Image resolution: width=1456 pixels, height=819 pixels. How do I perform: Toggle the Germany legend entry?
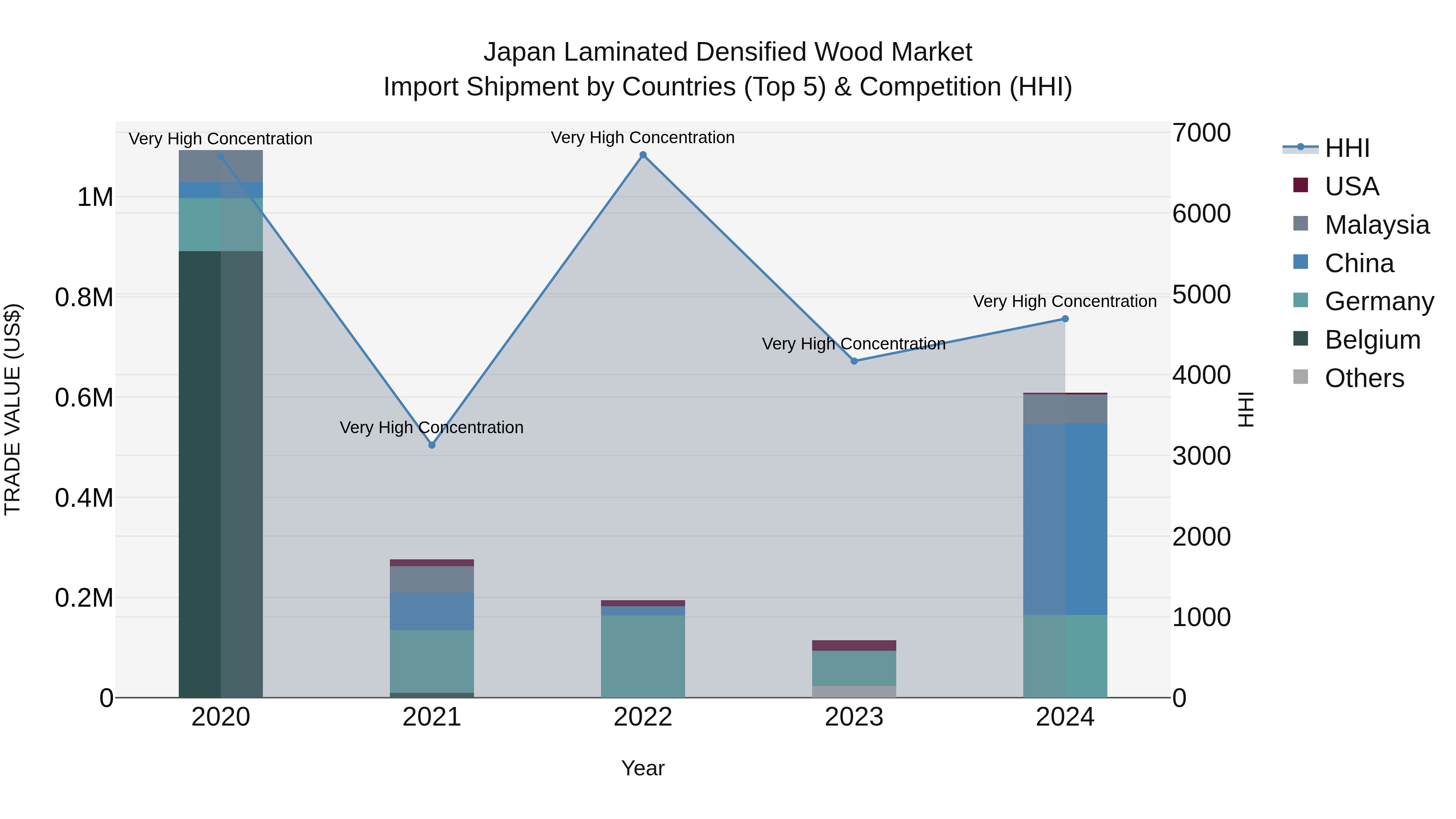(1363, 301)
